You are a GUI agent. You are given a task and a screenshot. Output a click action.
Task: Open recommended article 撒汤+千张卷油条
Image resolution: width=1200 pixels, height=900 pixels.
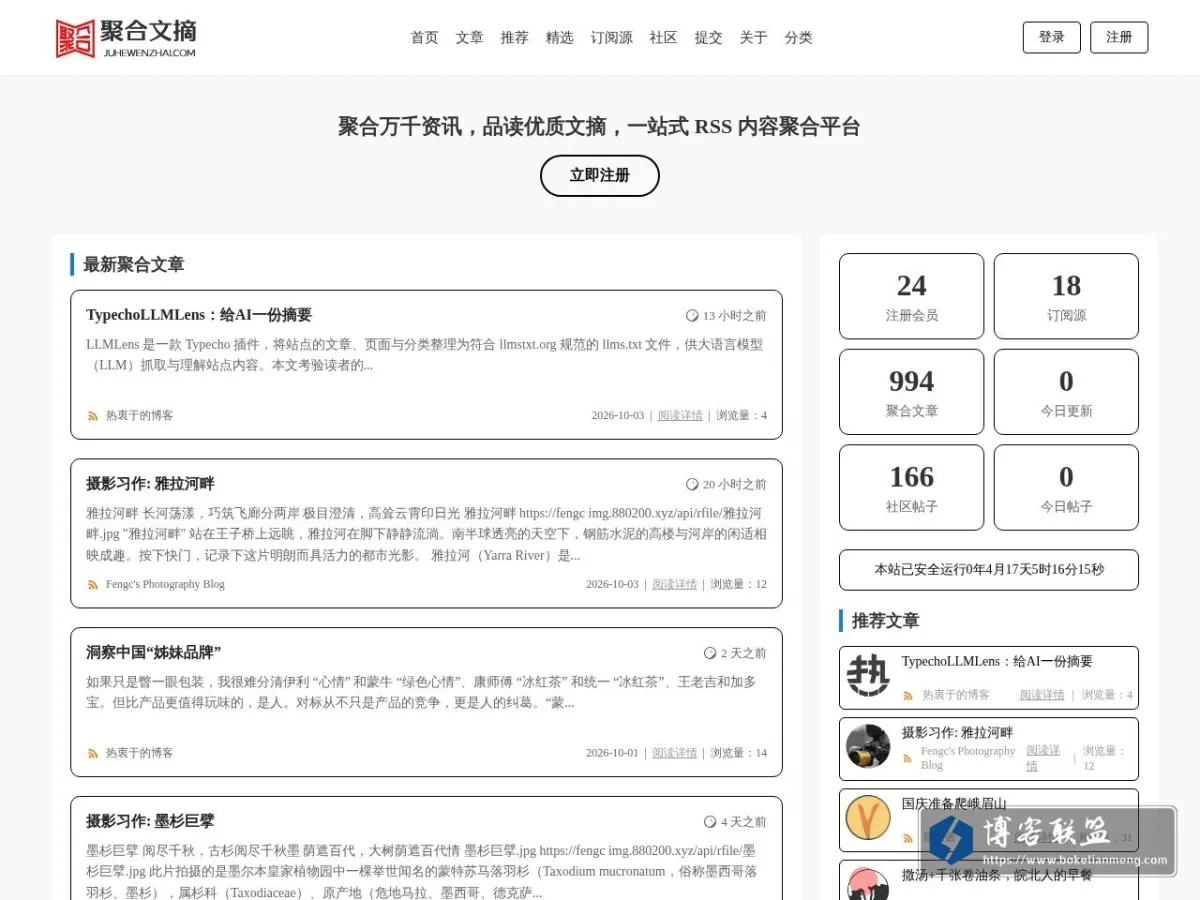pos(997,875)
